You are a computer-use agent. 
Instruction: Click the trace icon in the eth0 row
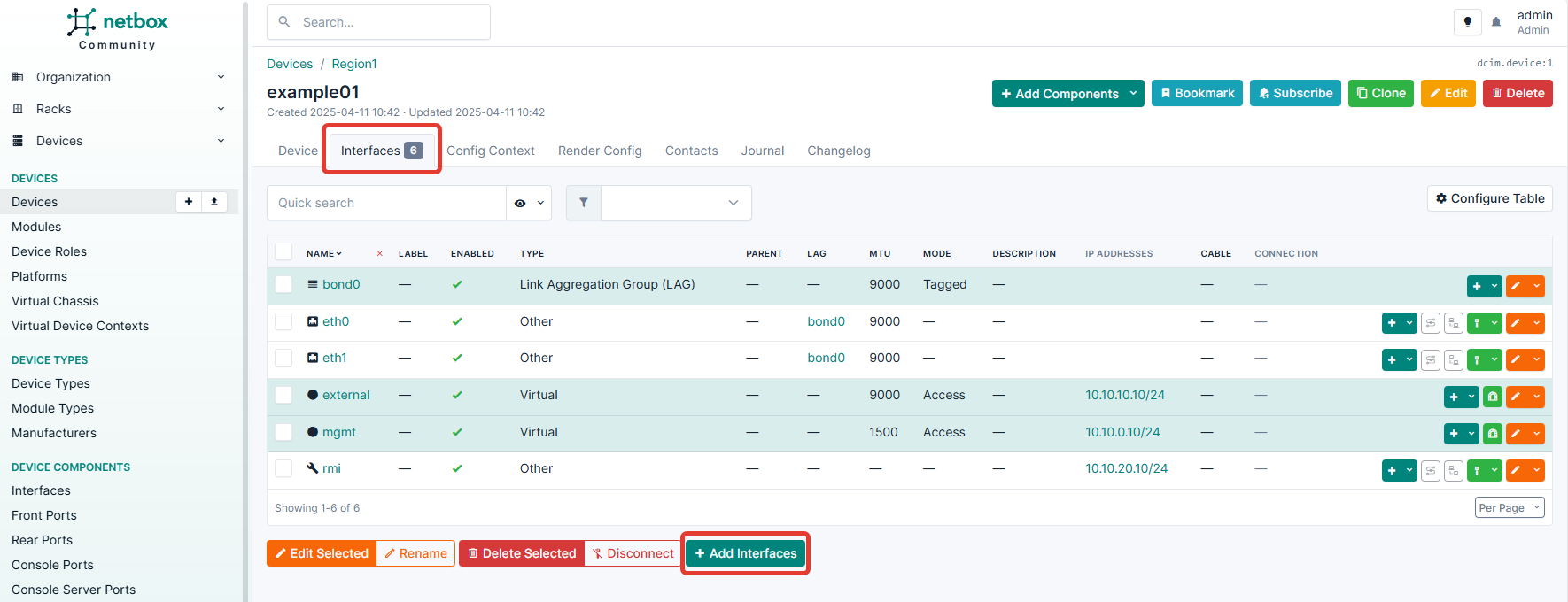point(1431,323)
